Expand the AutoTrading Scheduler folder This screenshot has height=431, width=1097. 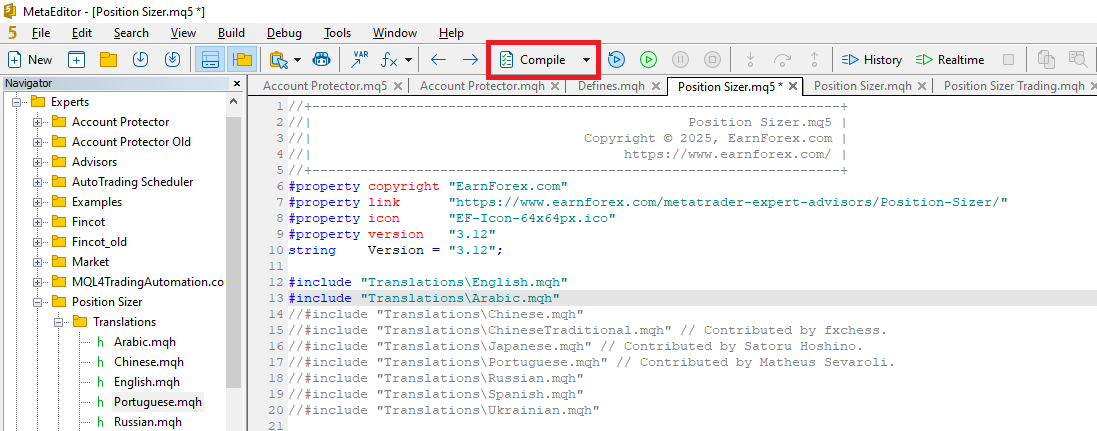[x=38, y=182]
